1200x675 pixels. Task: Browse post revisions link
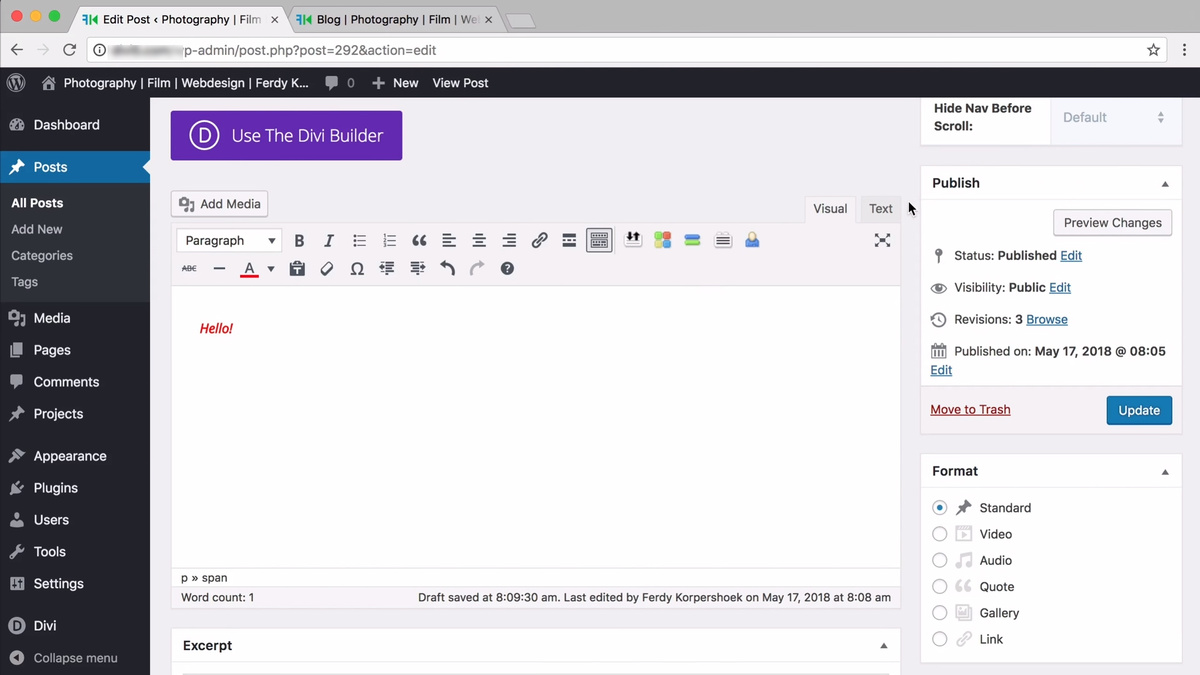coord(1047,320)
